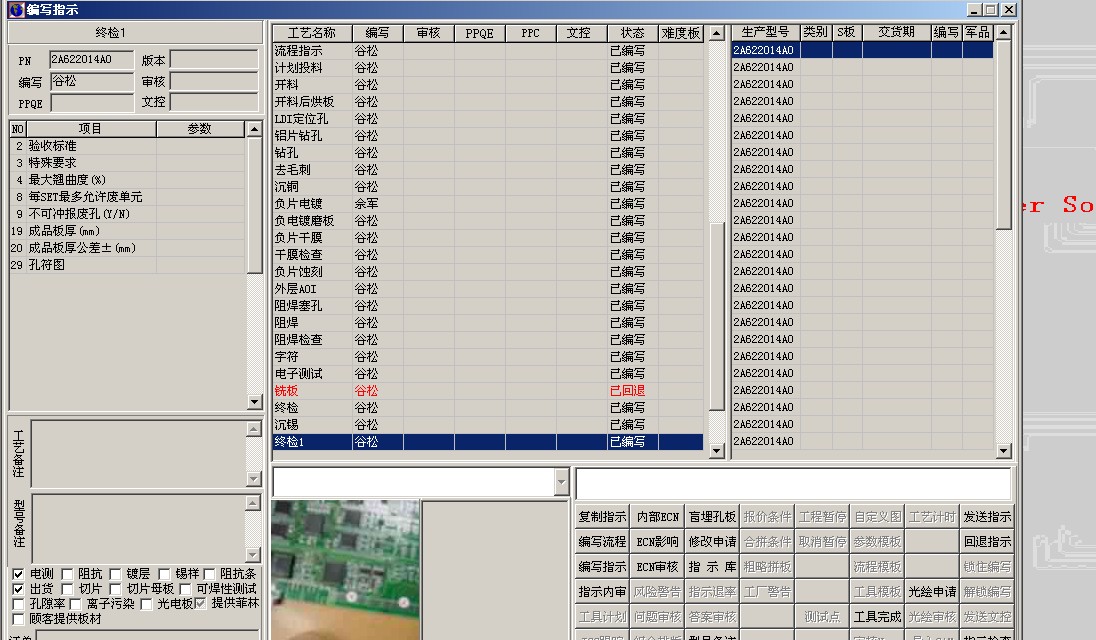Sort by the 工艺名称 column header
Viewport: 1096px width, 640px height.
pyautogui.click(x=312, y=33)
